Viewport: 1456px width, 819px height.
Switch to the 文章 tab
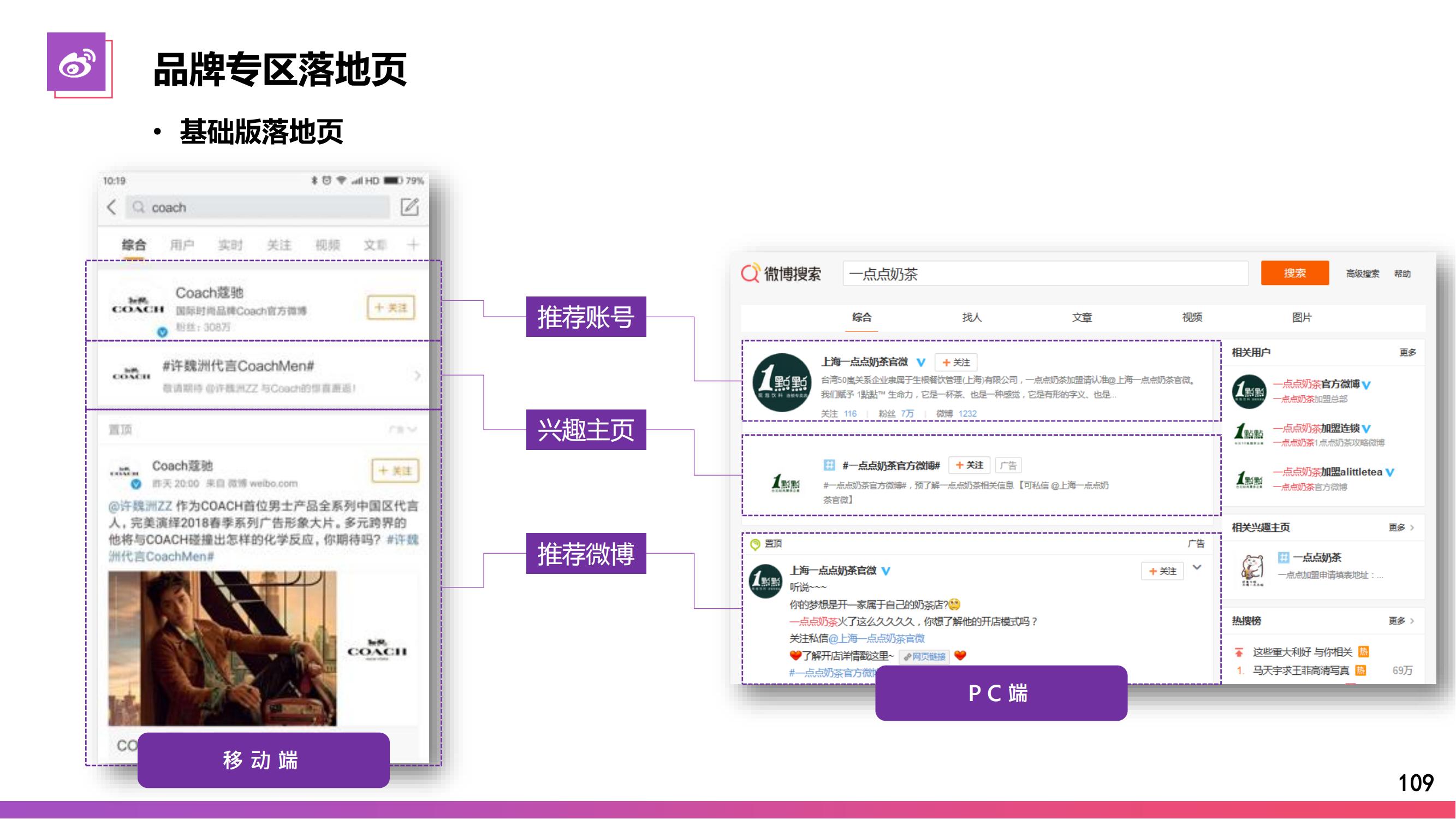click(x=1082, y=317)
